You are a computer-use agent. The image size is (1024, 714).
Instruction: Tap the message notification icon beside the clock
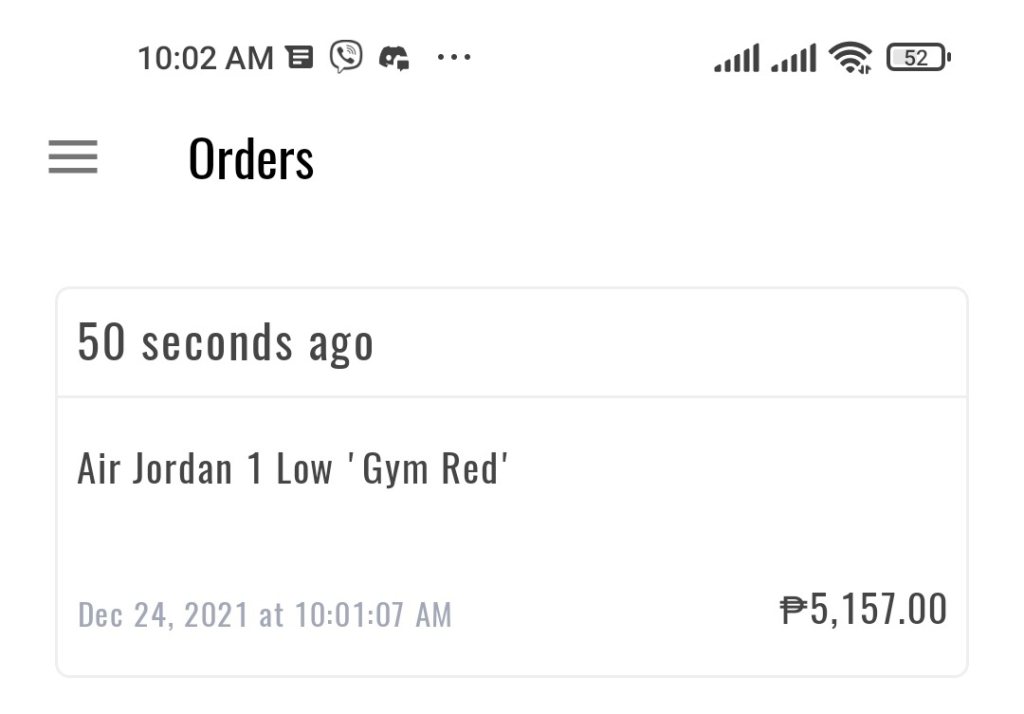tap(299, 57)
